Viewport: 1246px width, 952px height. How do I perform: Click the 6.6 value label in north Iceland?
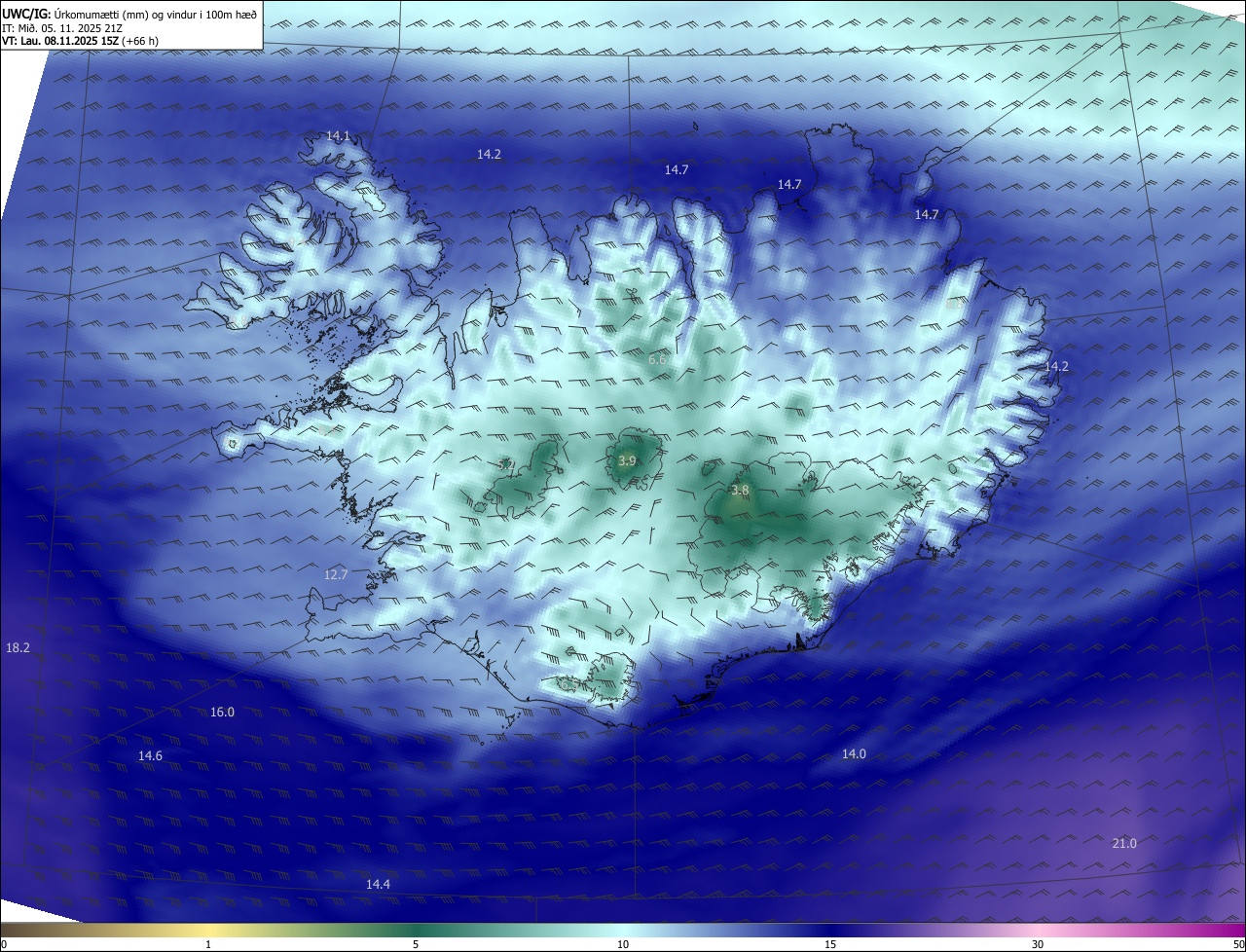click(x=657, y=360)
